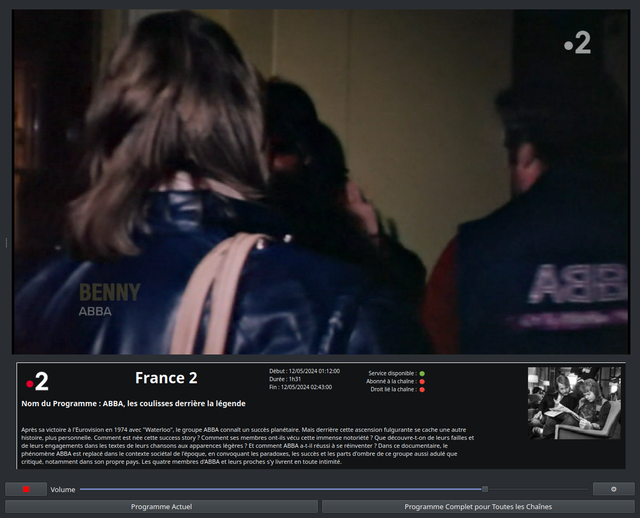Click the France 2 watermark in the video

[577, 43]
